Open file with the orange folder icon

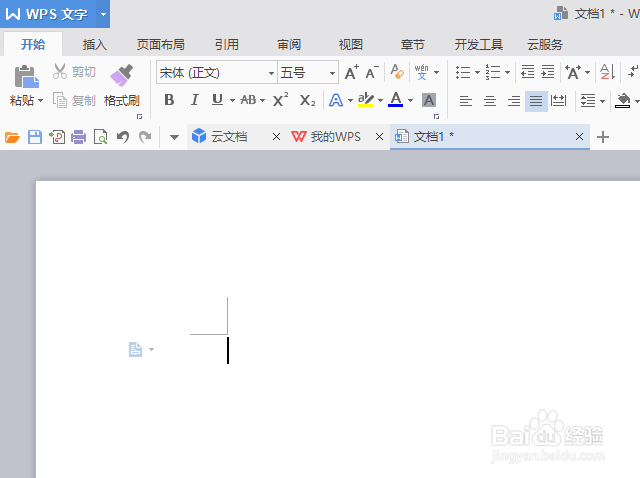(x=12, y=137)
